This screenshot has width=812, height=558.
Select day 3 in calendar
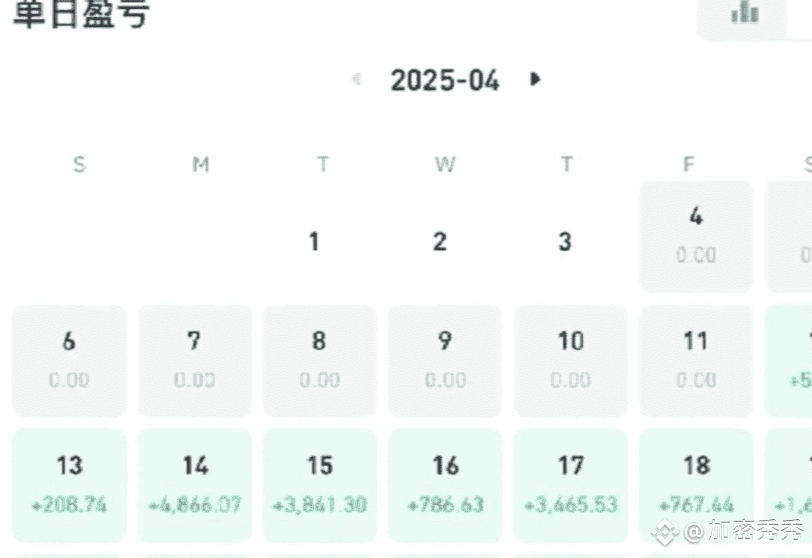[x=566, y=241]
